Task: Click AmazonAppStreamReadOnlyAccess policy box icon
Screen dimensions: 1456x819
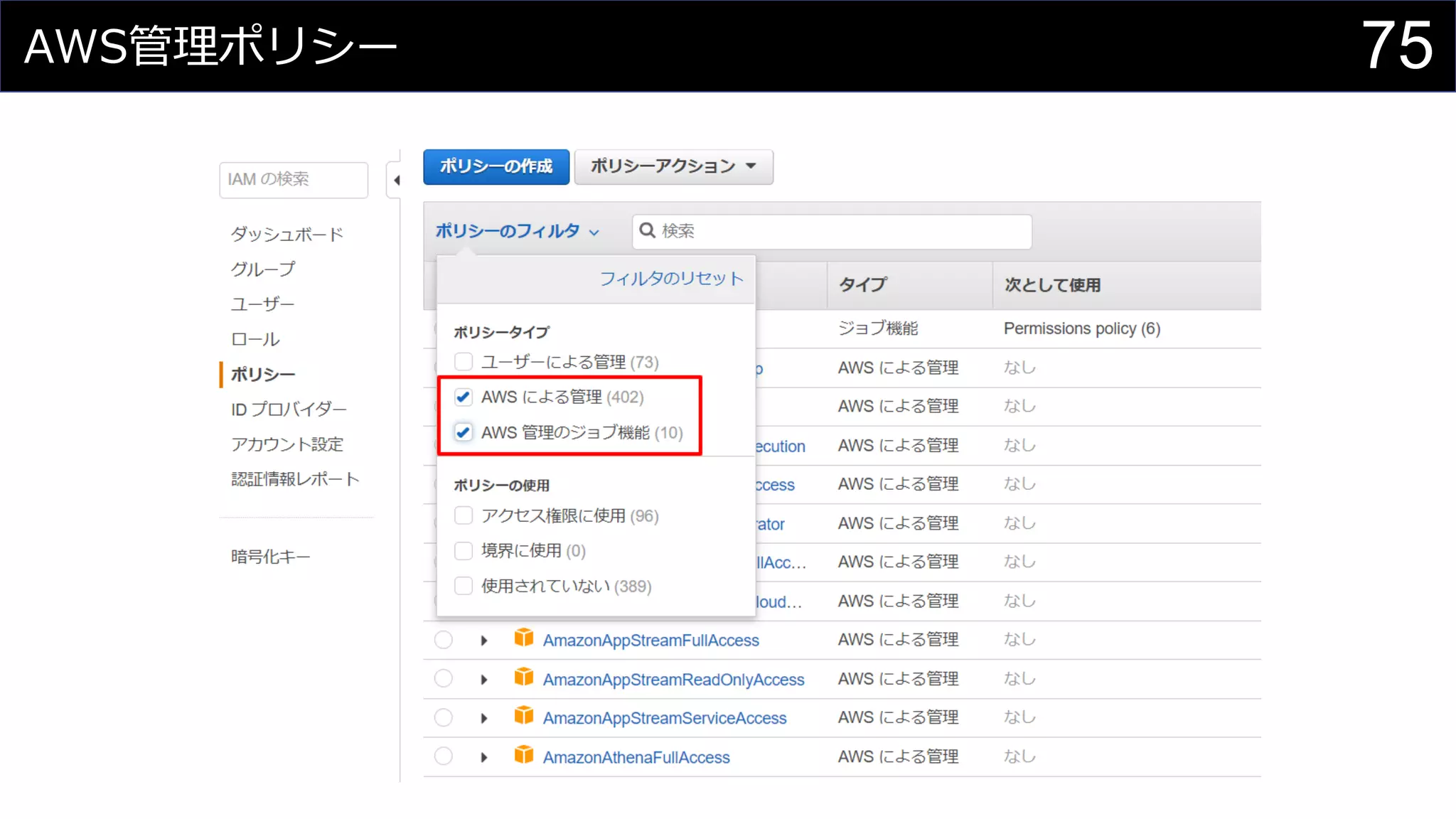Action: pos(524,677)
